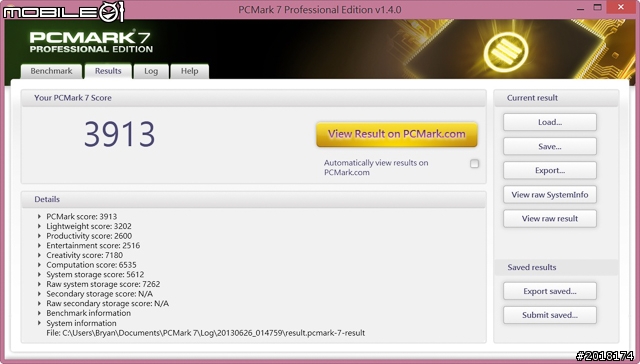Expand the Productivity score row

[x=39, y=236]
